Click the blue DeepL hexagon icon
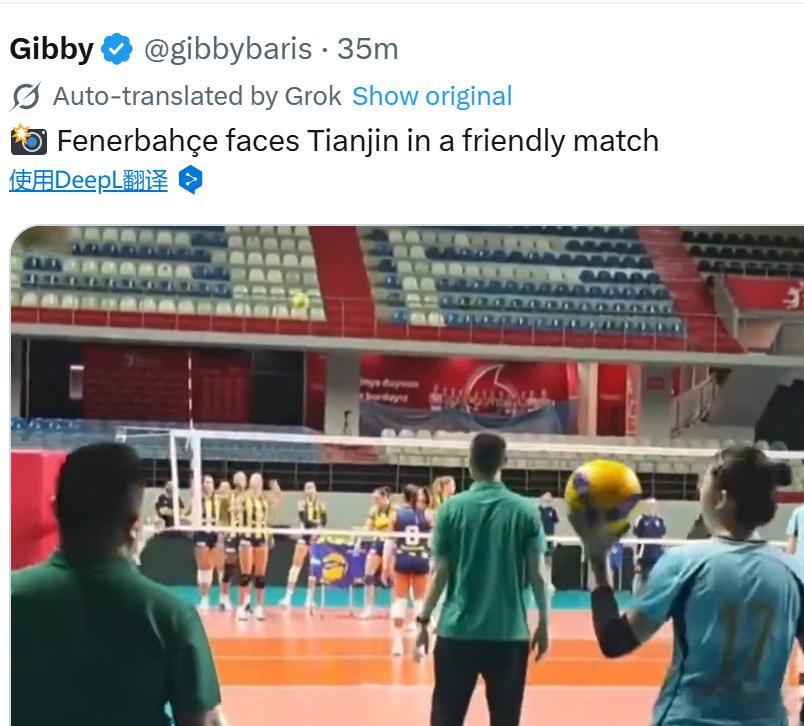 (190, 180)
